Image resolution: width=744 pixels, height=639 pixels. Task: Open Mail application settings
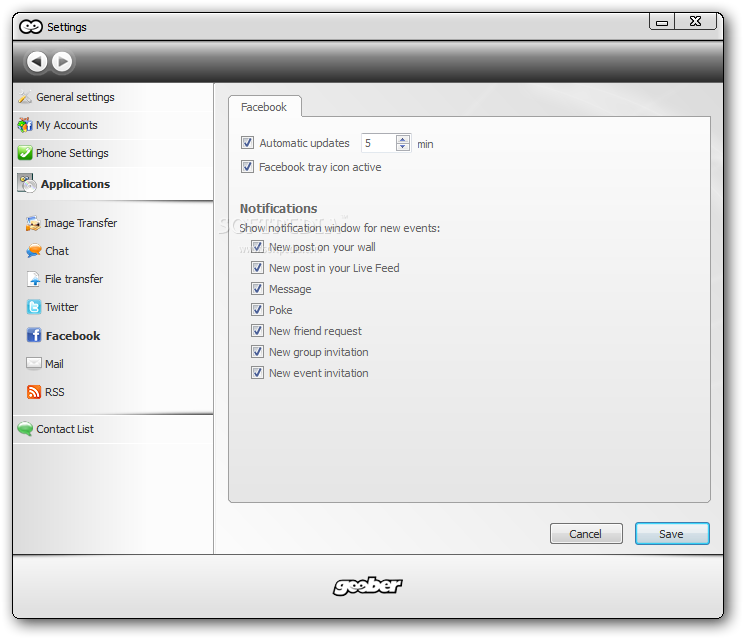coord(54,364)
